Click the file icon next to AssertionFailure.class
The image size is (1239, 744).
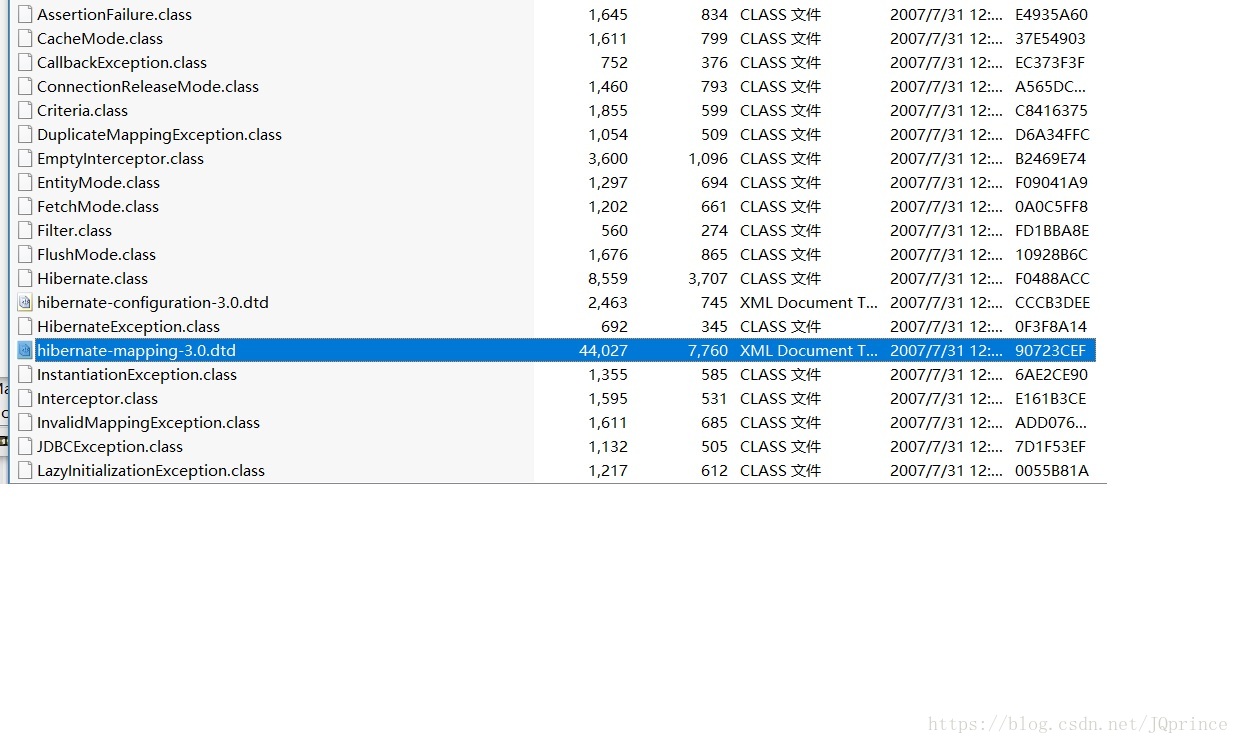[24, 14]
